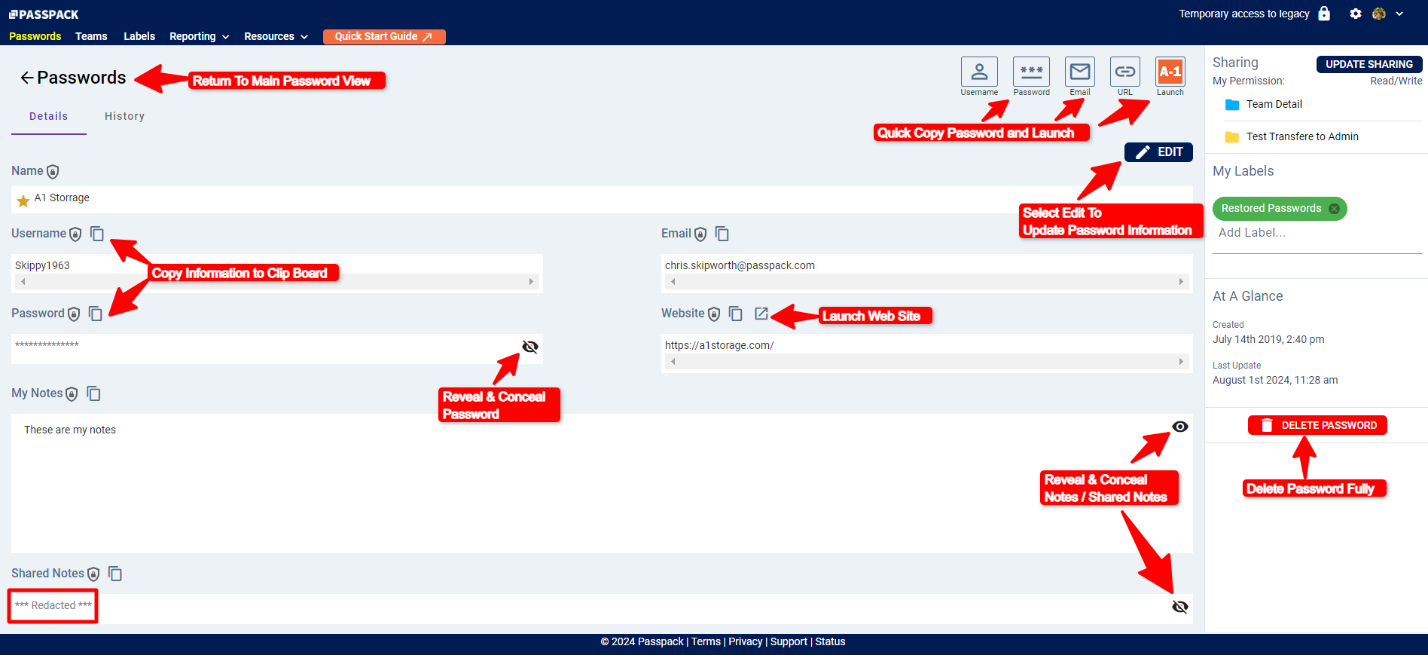Open settings gear in top bar

tap(1356, 13)
